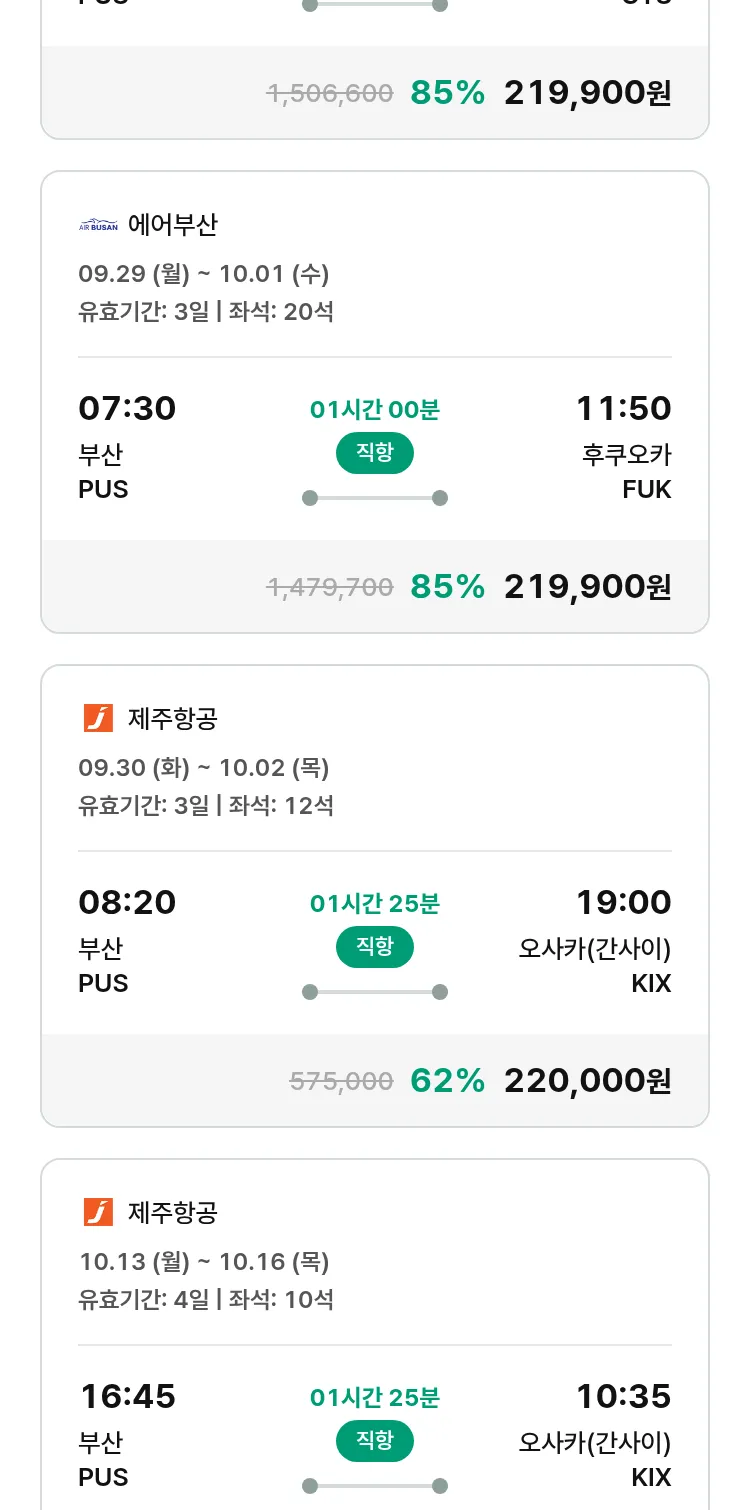
Task: Select 직항 badge on the 08:20 flight
Action: pos(374,947)
